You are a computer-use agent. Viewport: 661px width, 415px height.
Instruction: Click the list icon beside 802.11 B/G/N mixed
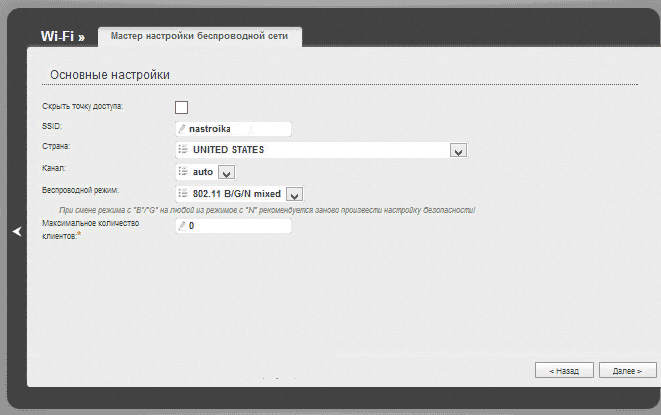point(182,194)
